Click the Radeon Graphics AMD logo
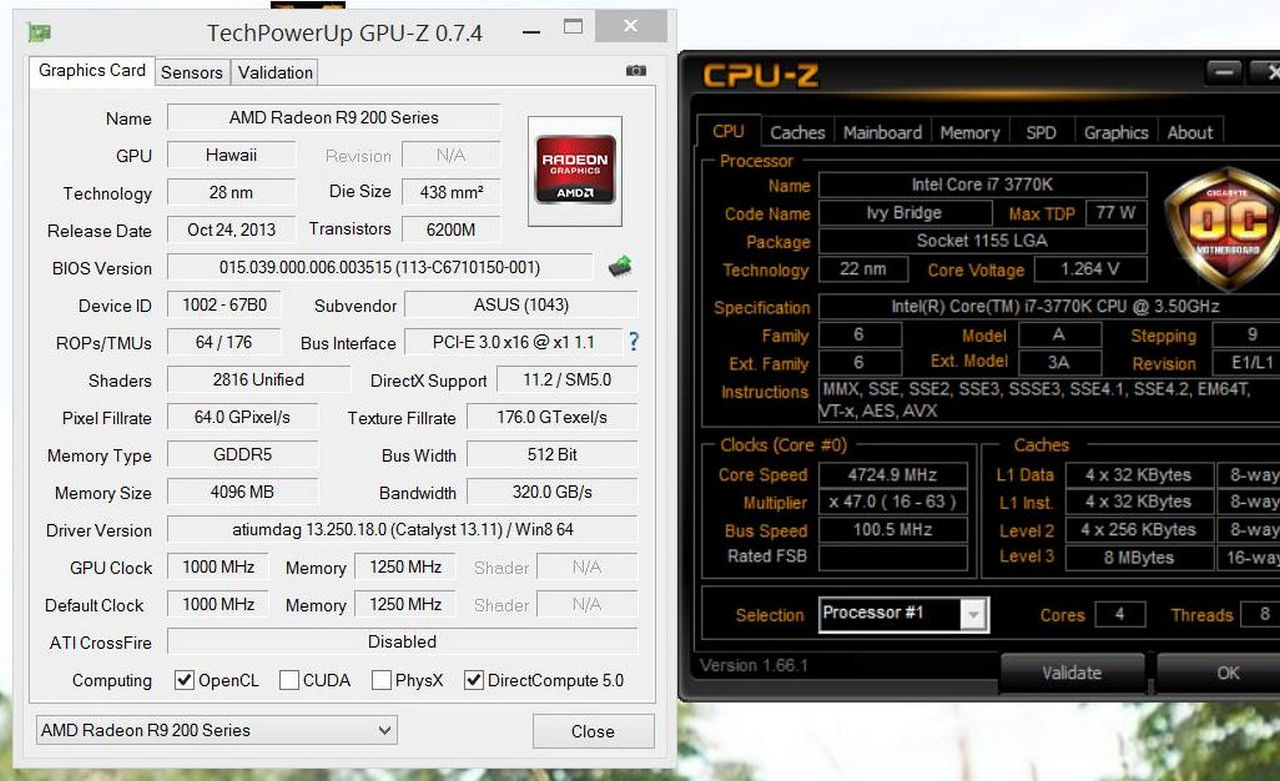Image resolution: width=1280 pixels, height=781 pixels. pos(575,170)
